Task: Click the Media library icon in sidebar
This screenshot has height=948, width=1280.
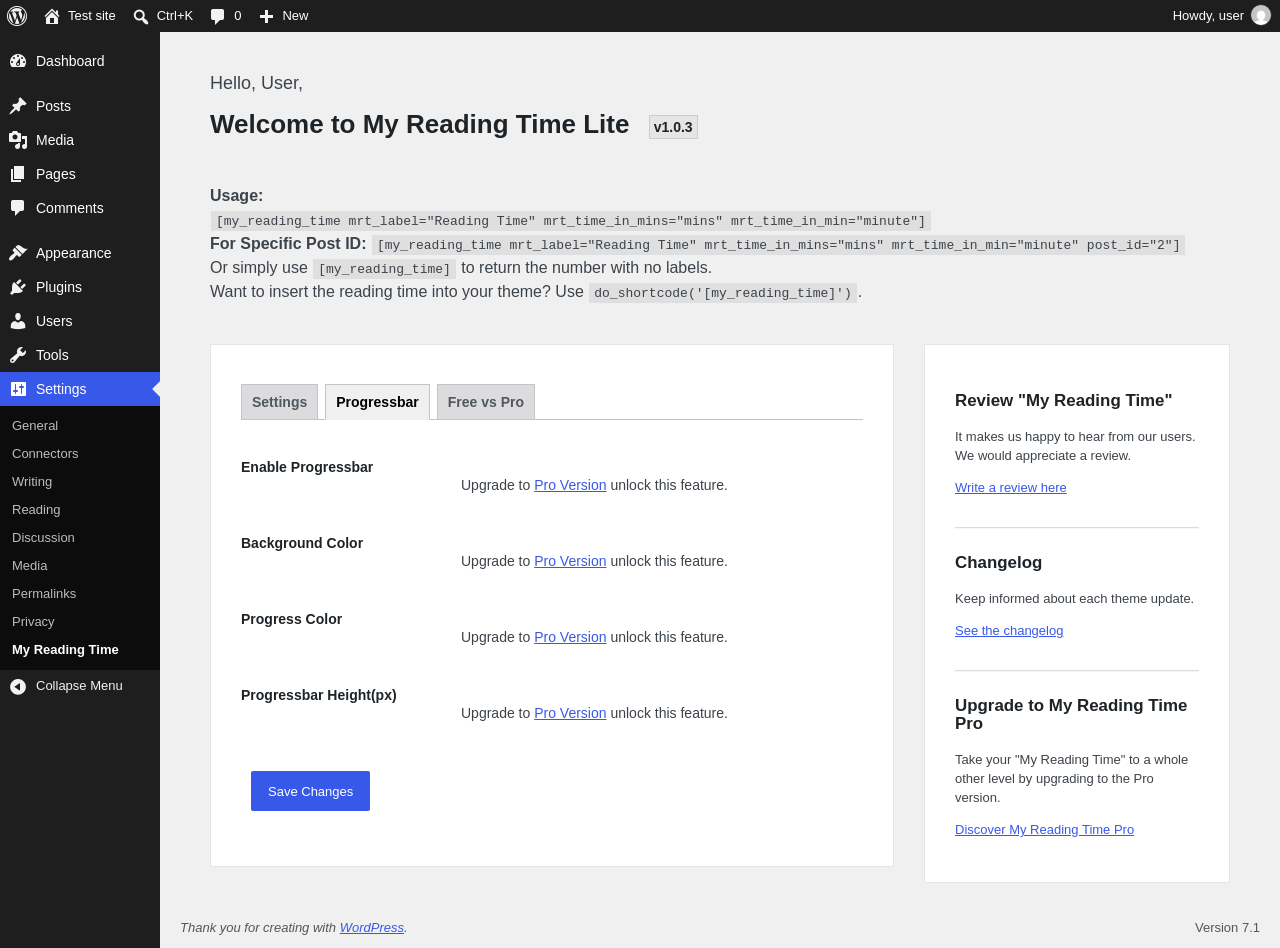Action: click(18, 140)
